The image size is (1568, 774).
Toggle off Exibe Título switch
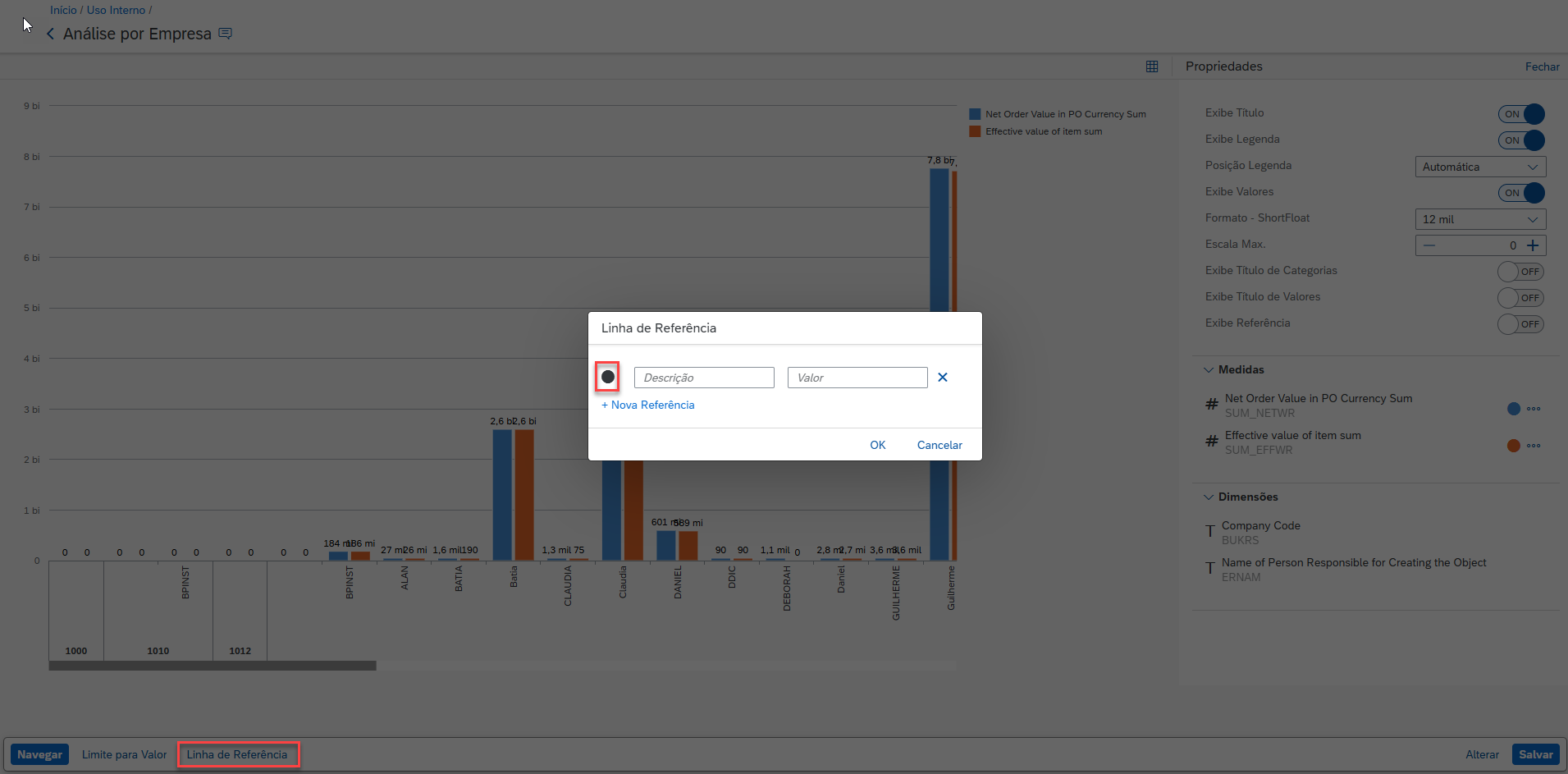click(1521, 114)
